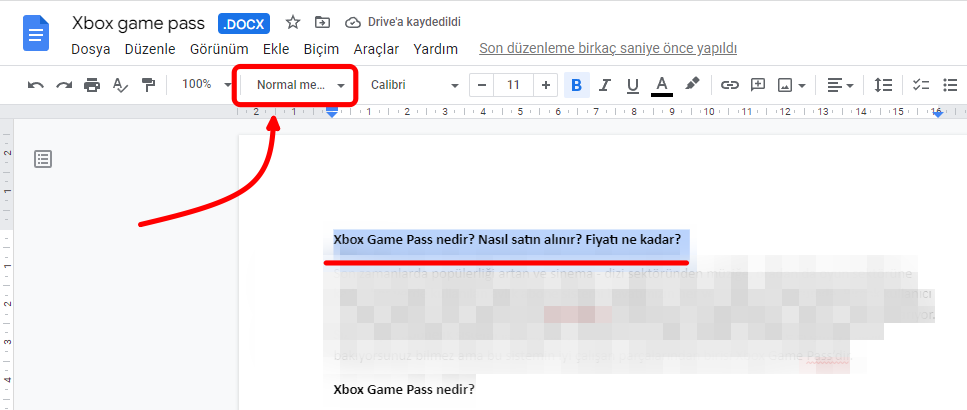967x410 pixels.
Task: Run spell check icon
Action: [x=120, y=85]
